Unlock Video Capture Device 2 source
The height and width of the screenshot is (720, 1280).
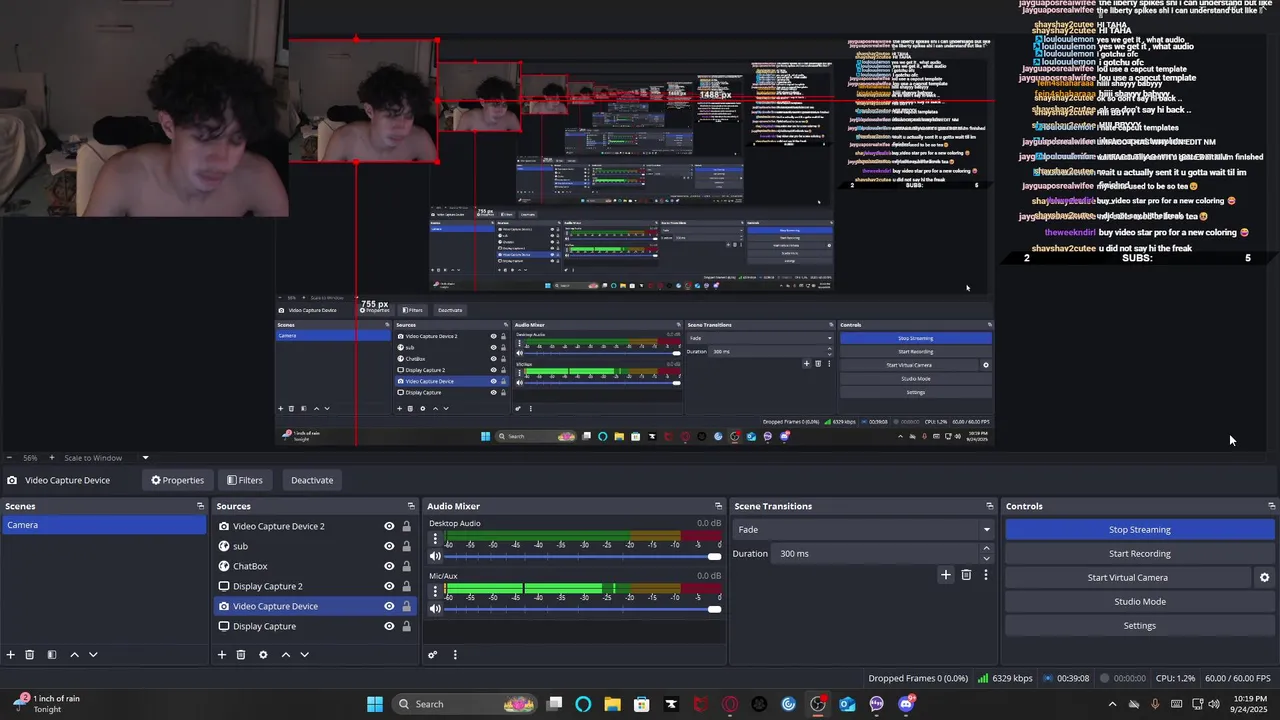[406, 526]
